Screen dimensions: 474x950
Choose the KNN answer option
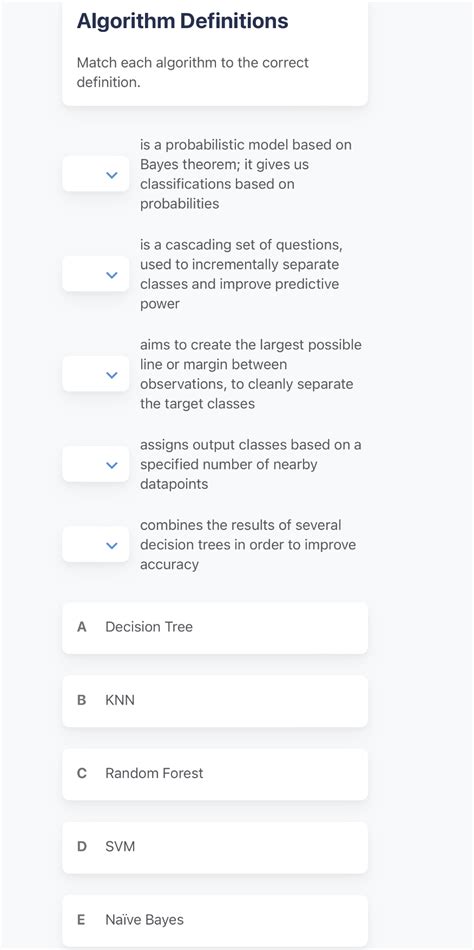pos(215,701)
